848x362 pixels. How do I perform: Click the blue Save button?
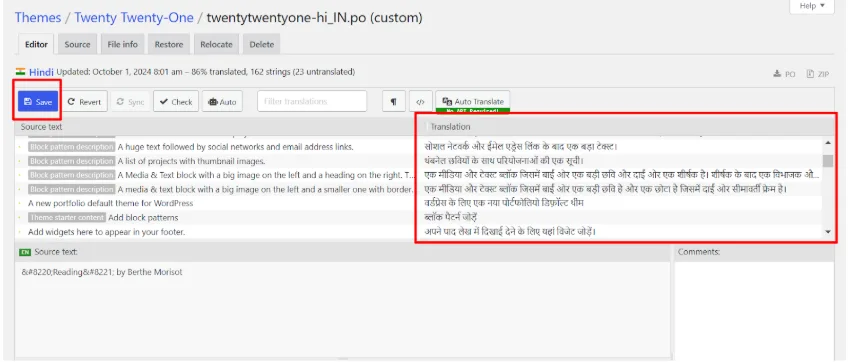tap(38, 102)
